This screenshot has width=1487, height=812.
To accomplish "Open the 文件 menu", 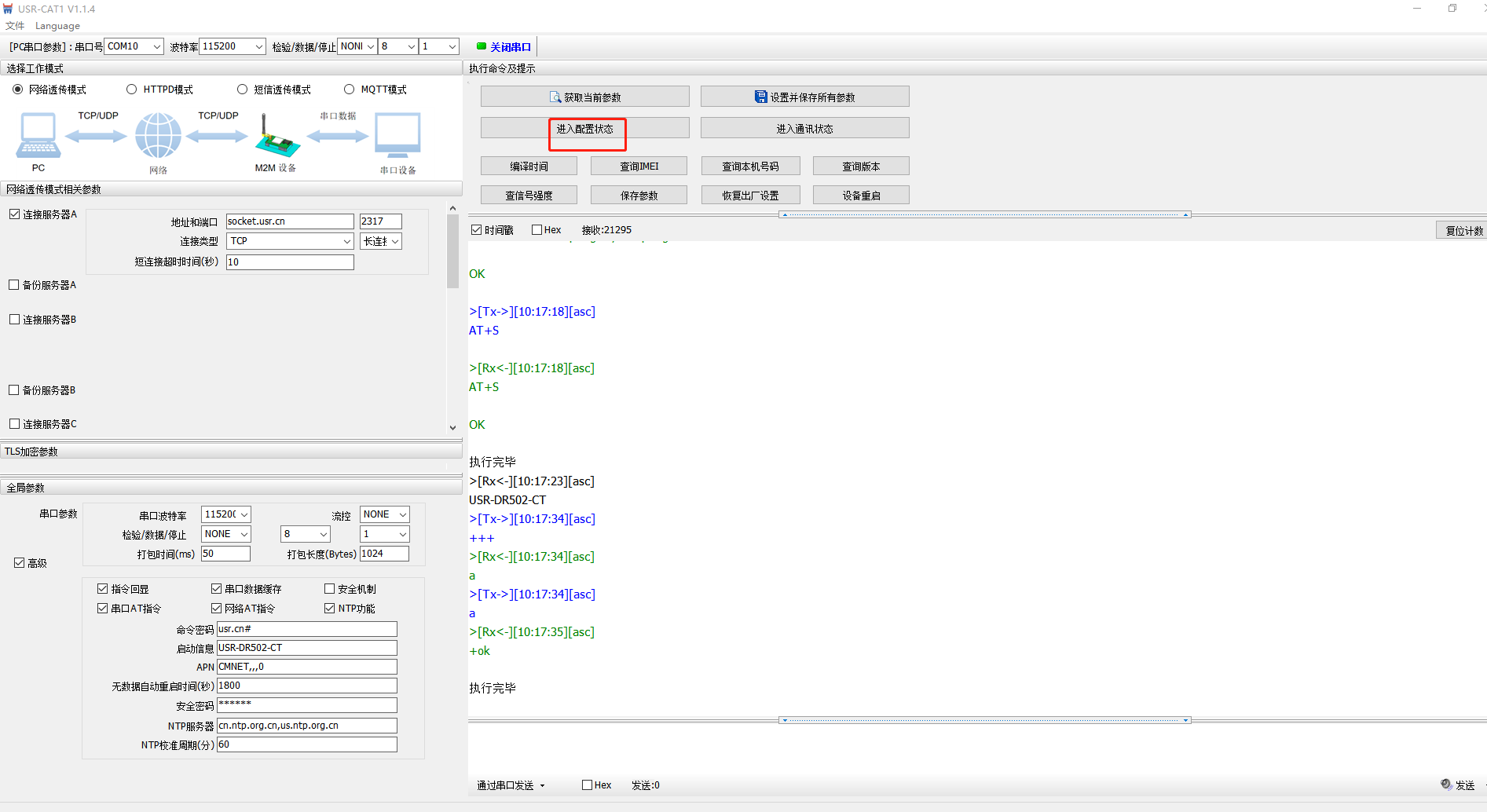I will pyautogui.click(x=15, y=26).
